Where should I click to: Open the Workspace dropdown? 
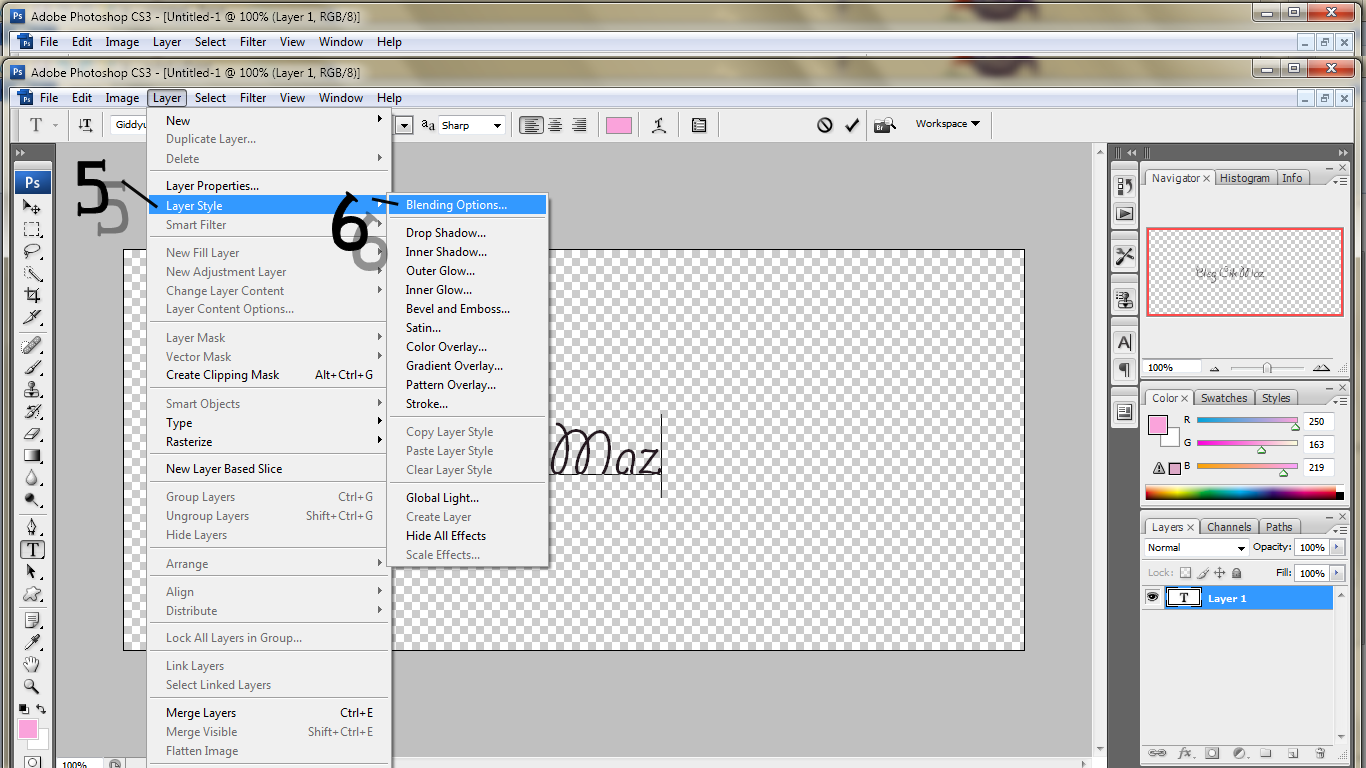click(x=948, y=124)
